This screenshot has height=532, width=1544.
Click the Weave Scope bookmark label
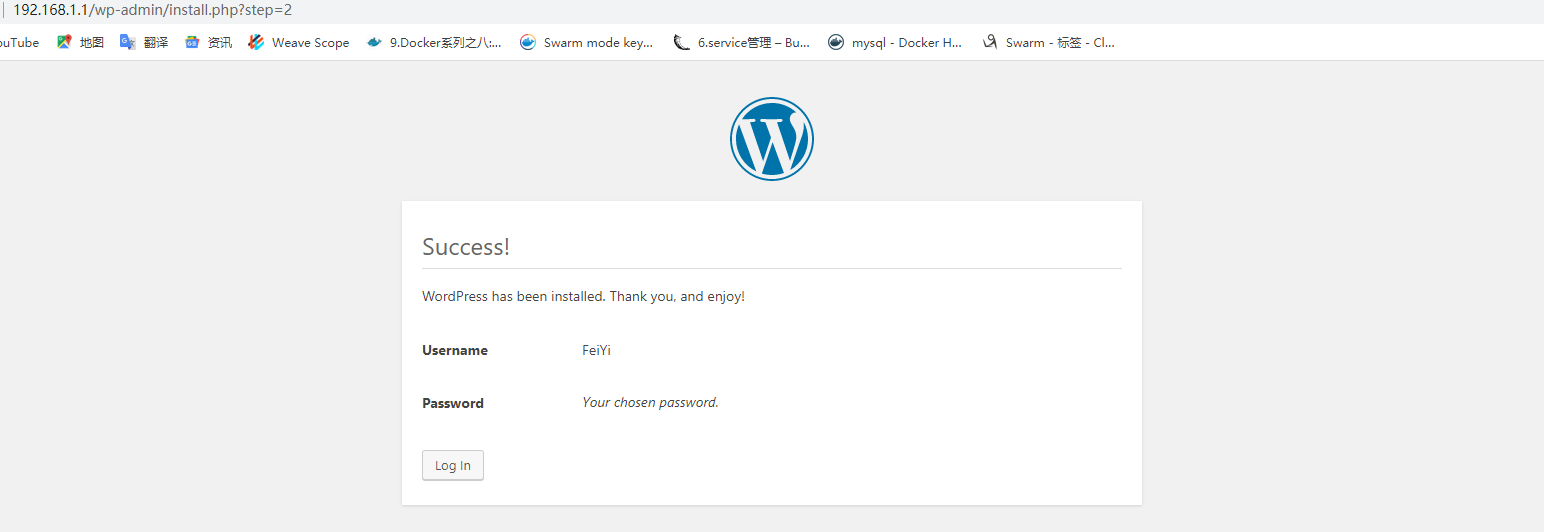click(311, 42)
